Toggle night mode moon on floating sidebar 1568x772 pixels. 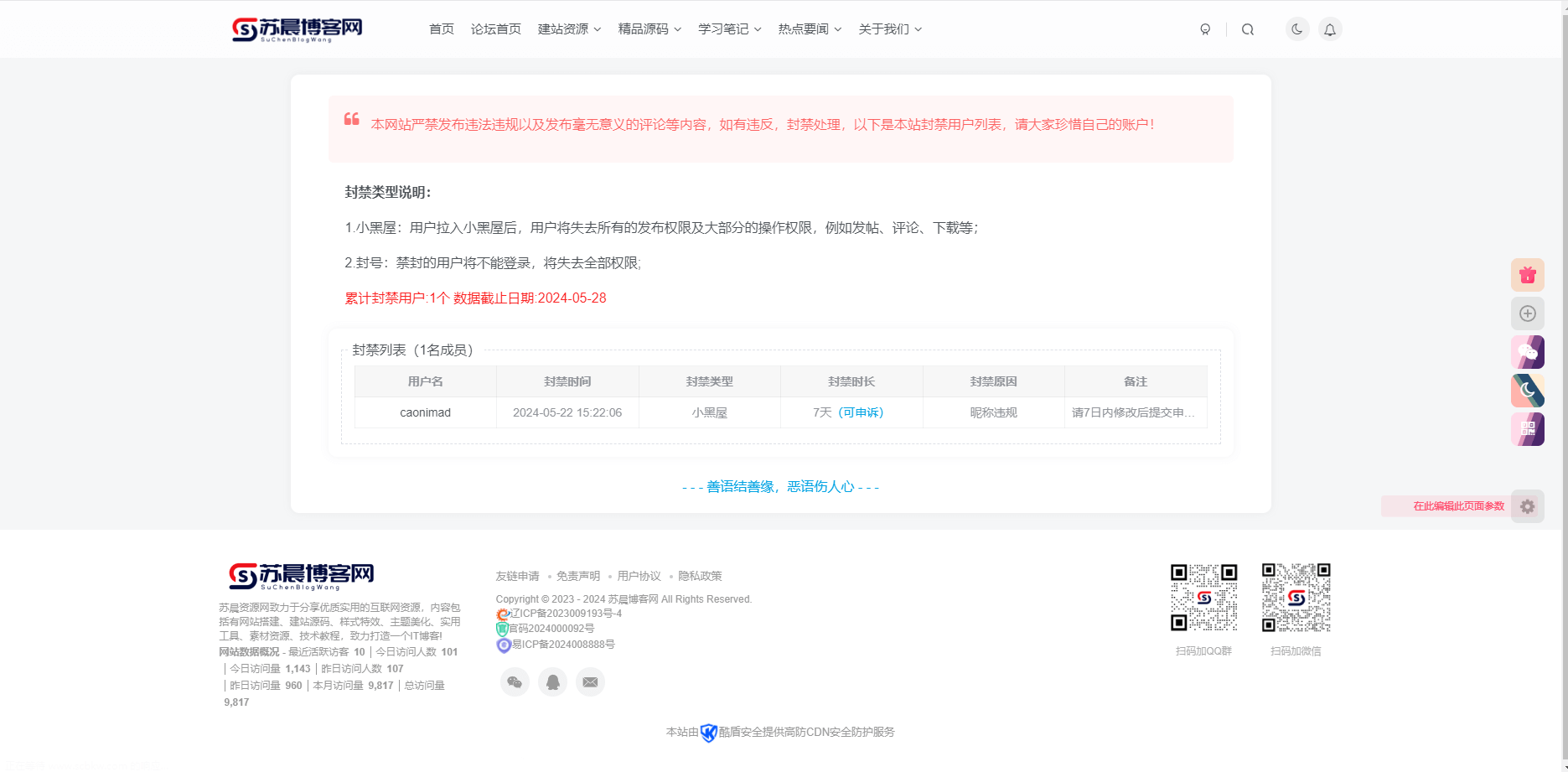(1528, 391)
